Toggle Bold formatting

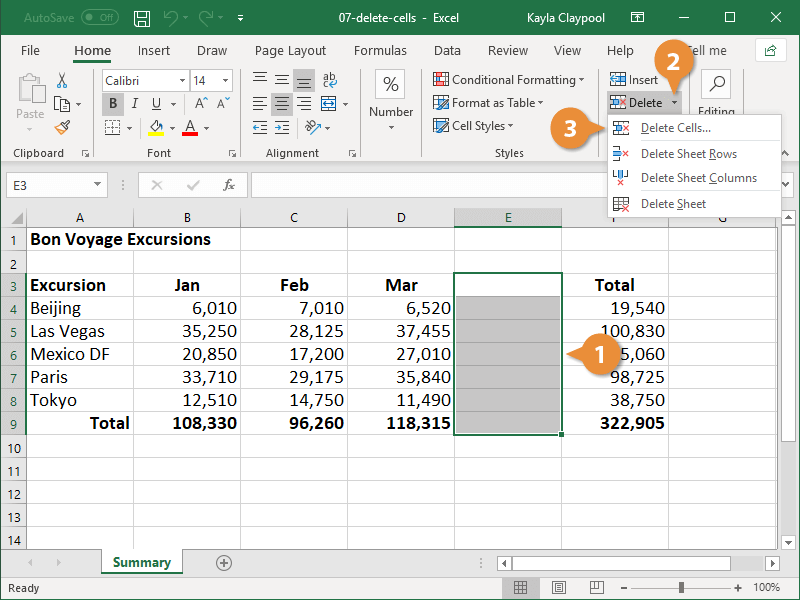[x=113, y=104]
